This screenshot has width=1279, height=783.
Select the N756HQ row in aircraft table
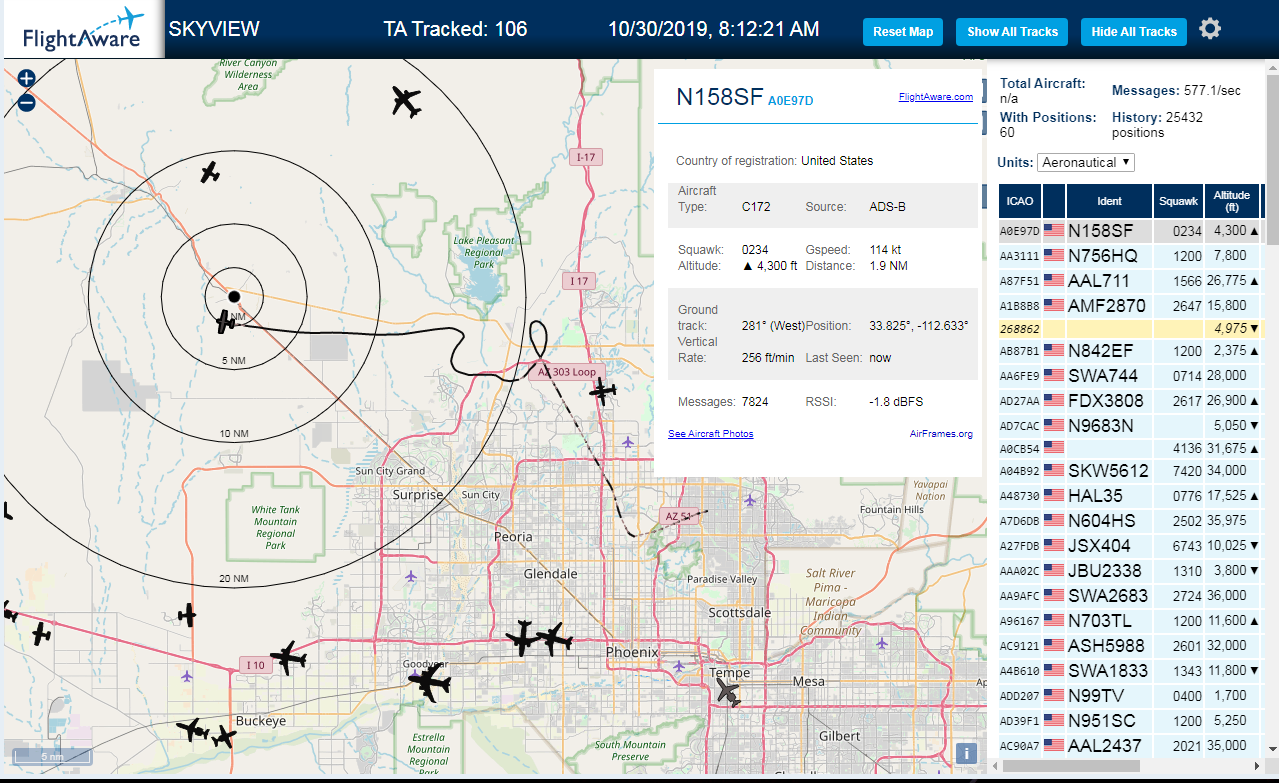[x=1131, y=256]
